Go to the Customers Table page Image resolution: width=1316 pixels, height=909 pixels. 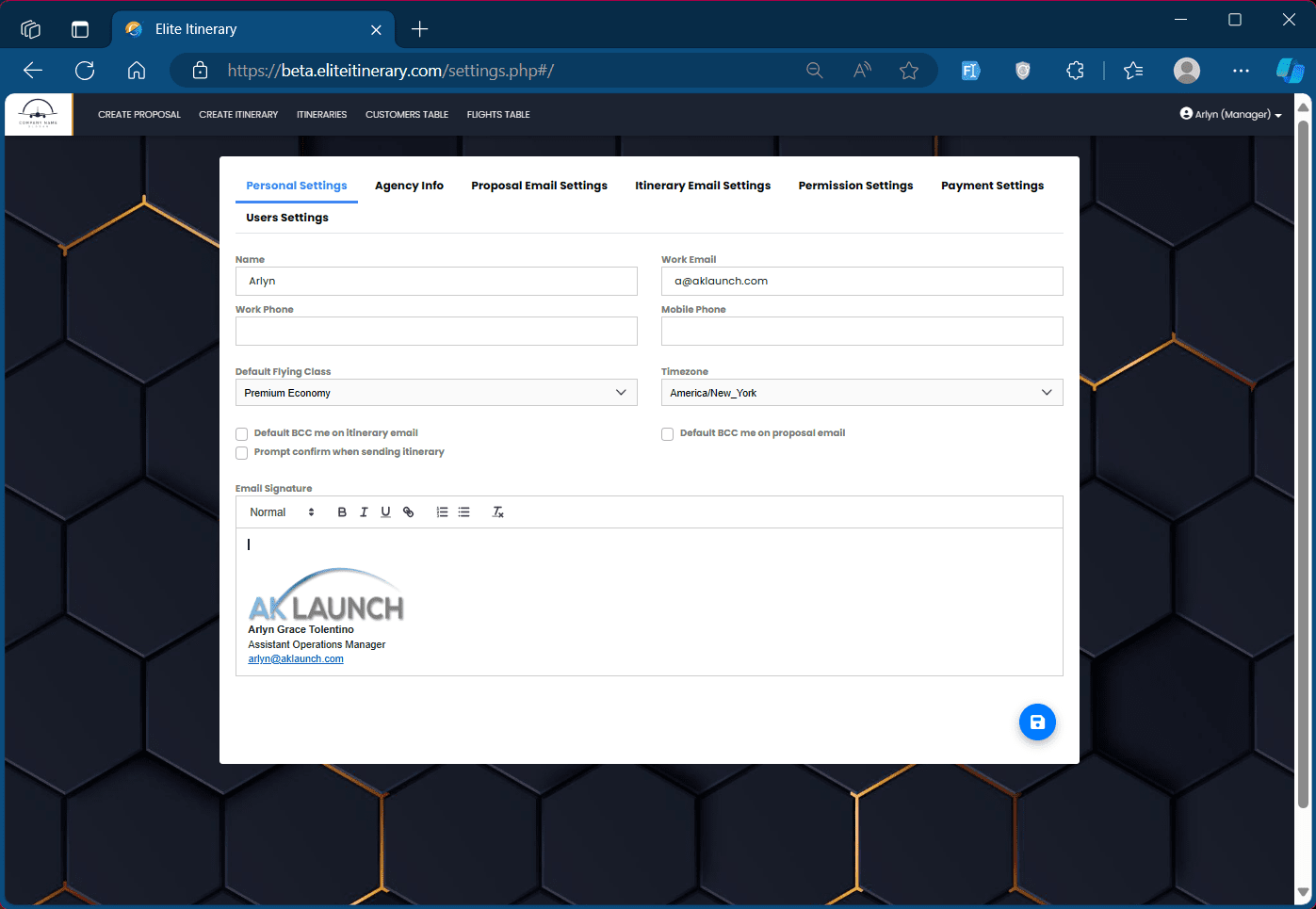click(x=407, y=115)
